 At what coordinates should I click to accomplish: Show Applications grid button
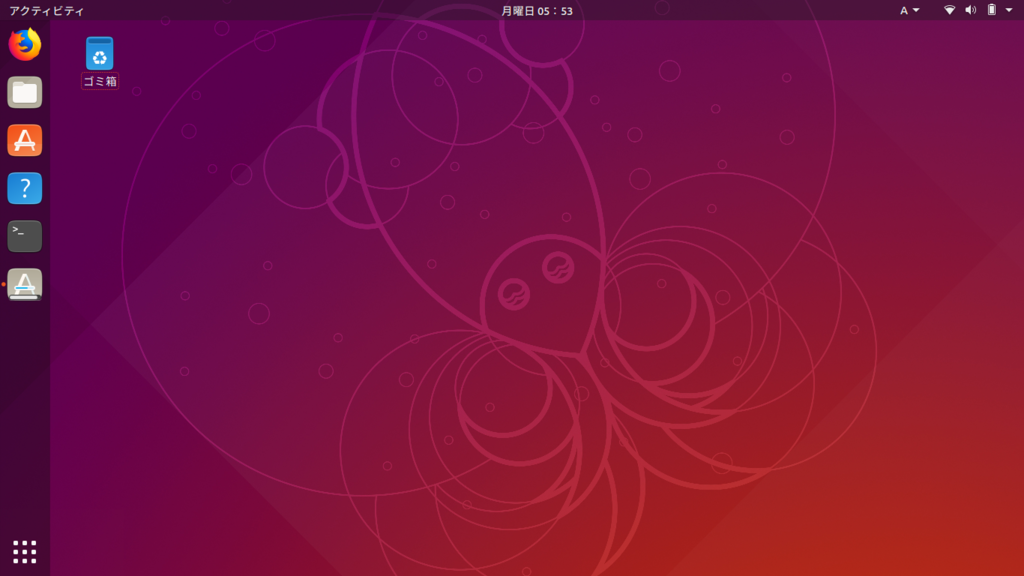click(25, 552)
